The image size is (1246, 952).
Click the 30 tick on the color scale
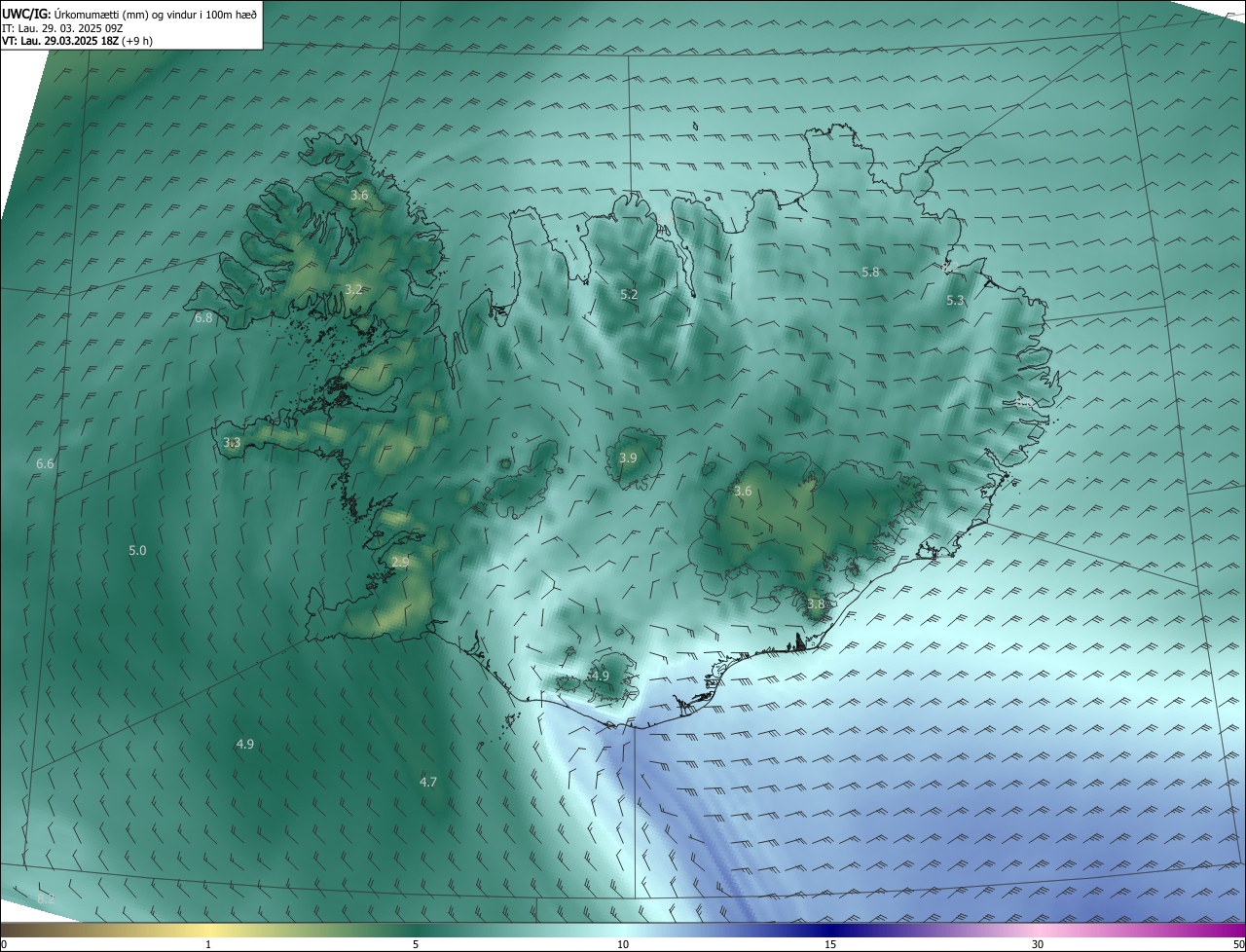pos(1038,944)
